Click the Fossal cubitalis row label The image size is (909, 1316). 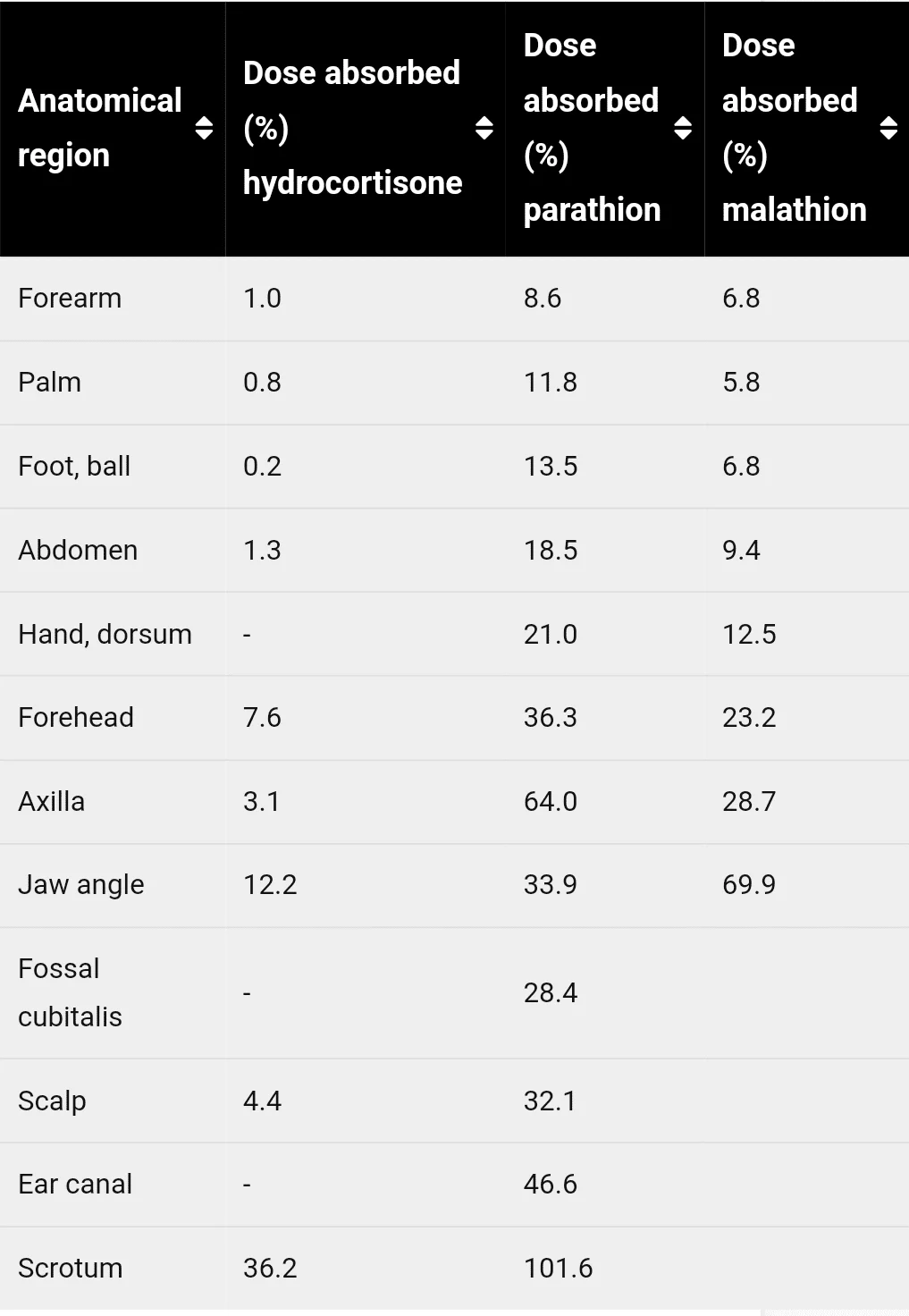click(70, 992)
